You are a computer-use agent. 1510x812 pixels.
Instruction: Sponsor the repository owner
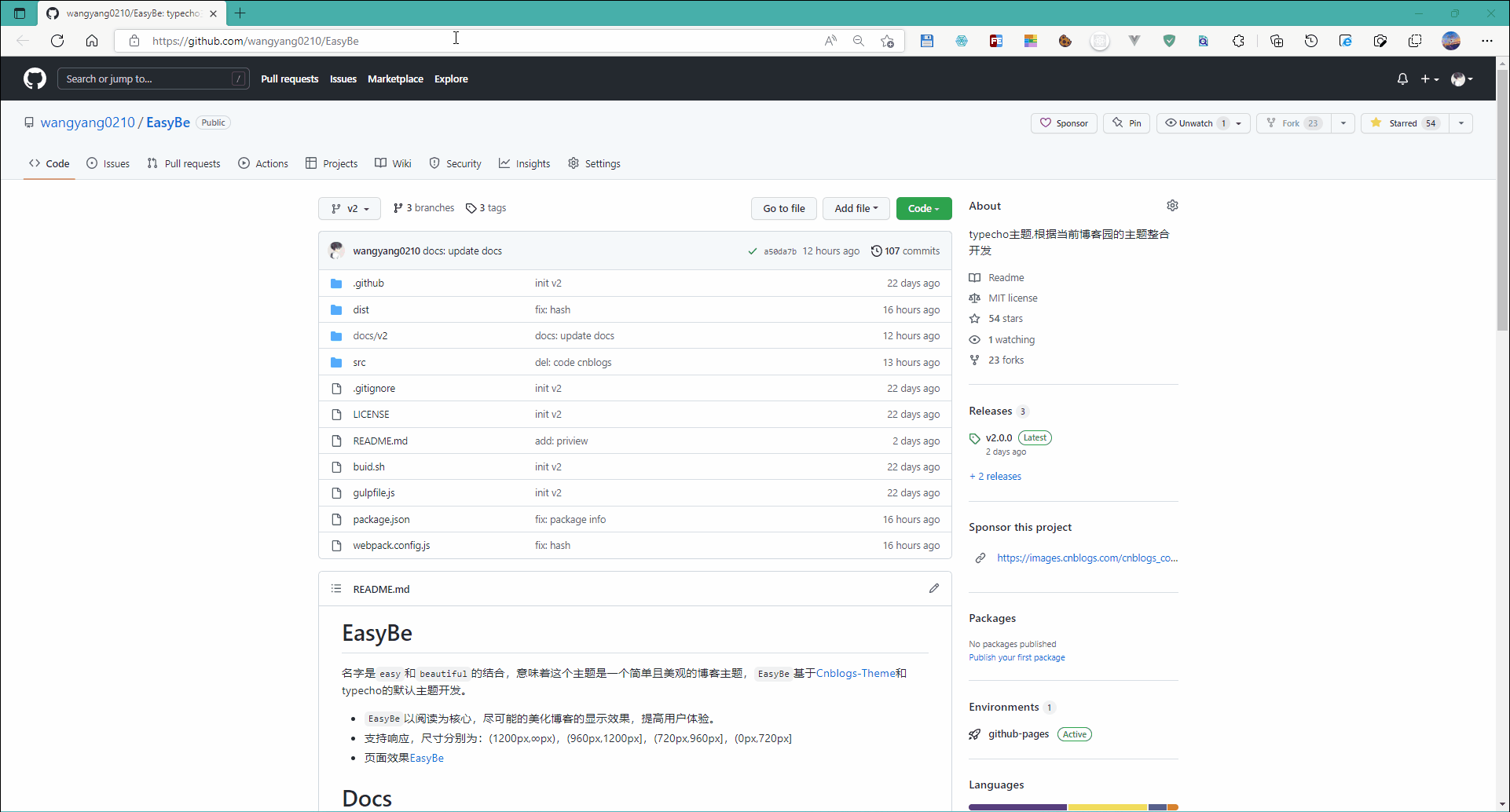click(1065, 123)
